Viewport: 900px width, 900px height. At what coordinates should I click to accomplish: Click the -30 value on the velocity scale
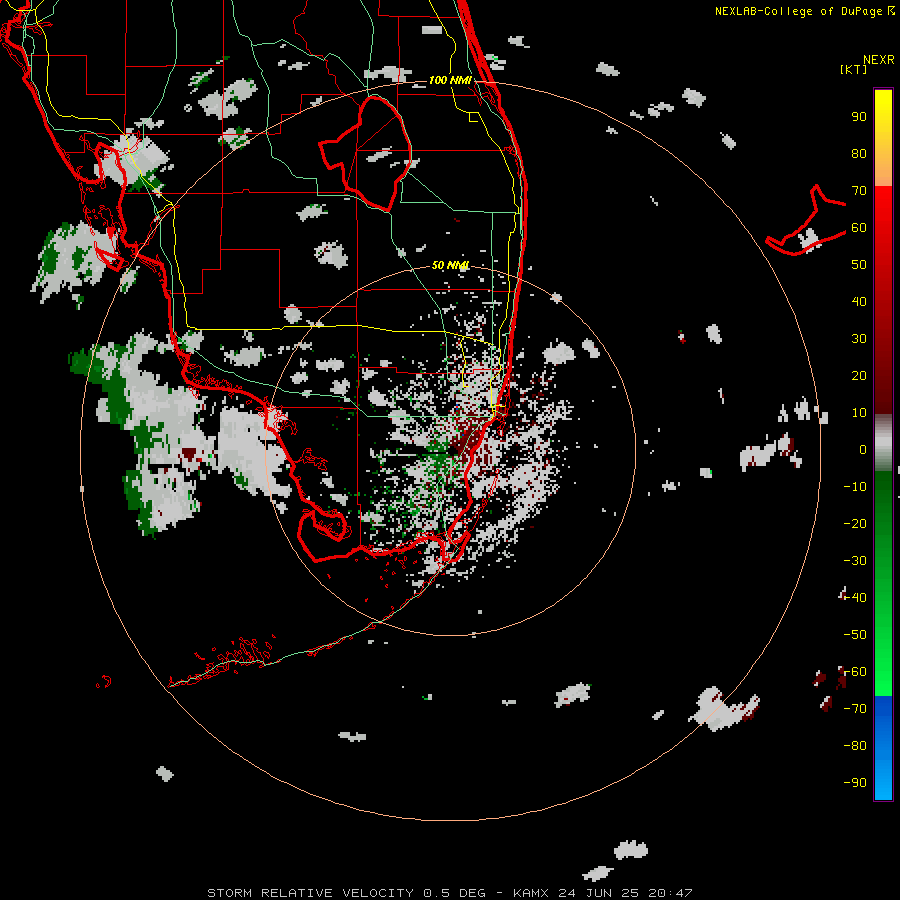pos(855,561)
